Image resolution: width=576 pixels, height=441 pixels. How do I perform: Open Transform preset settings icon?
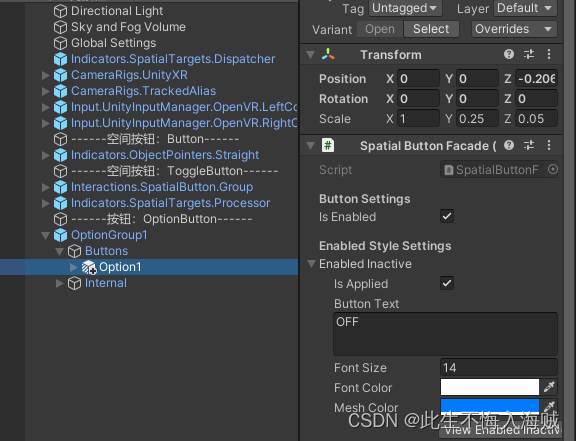[x=529, y=54]
